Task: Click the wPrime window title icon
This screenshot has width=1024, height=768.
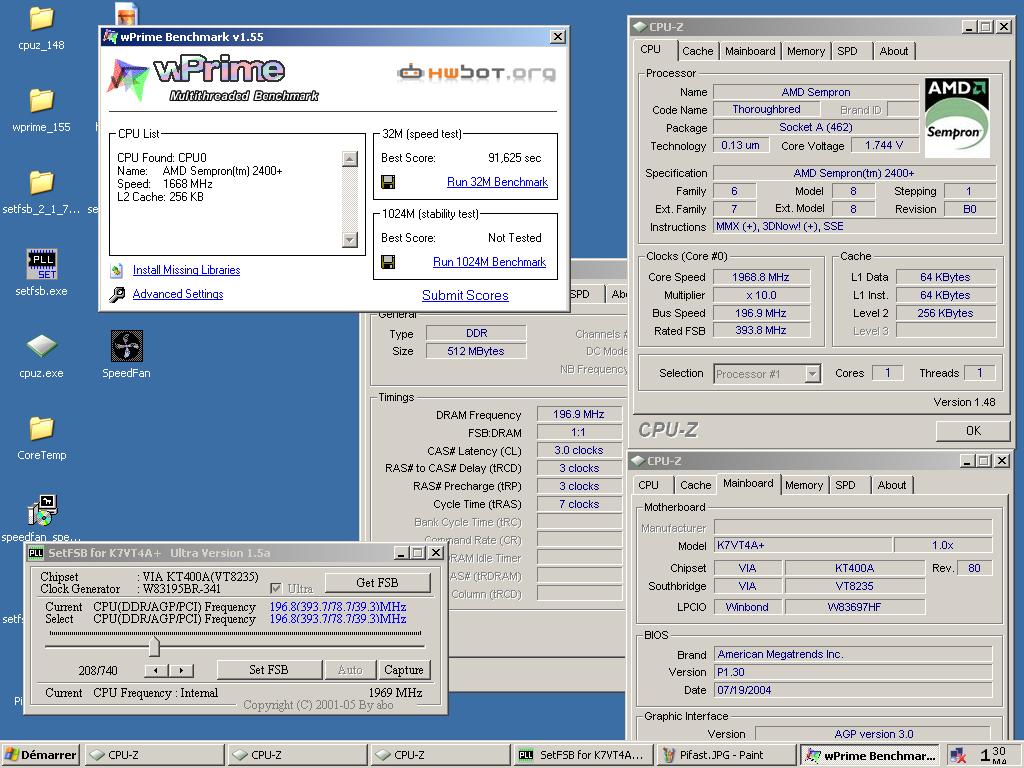Action: coord(110,37)
